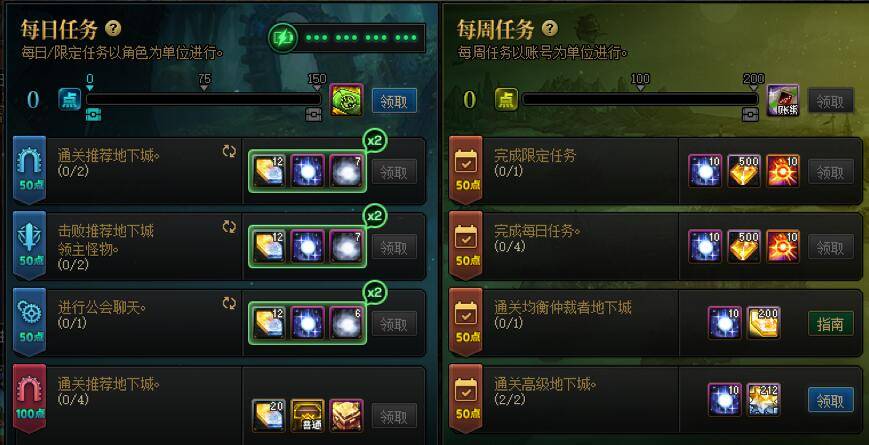Refresh the 击败推荐地下城领主怪物 task
The width and height of the screenshot is (869, 445).
point(229,227)
